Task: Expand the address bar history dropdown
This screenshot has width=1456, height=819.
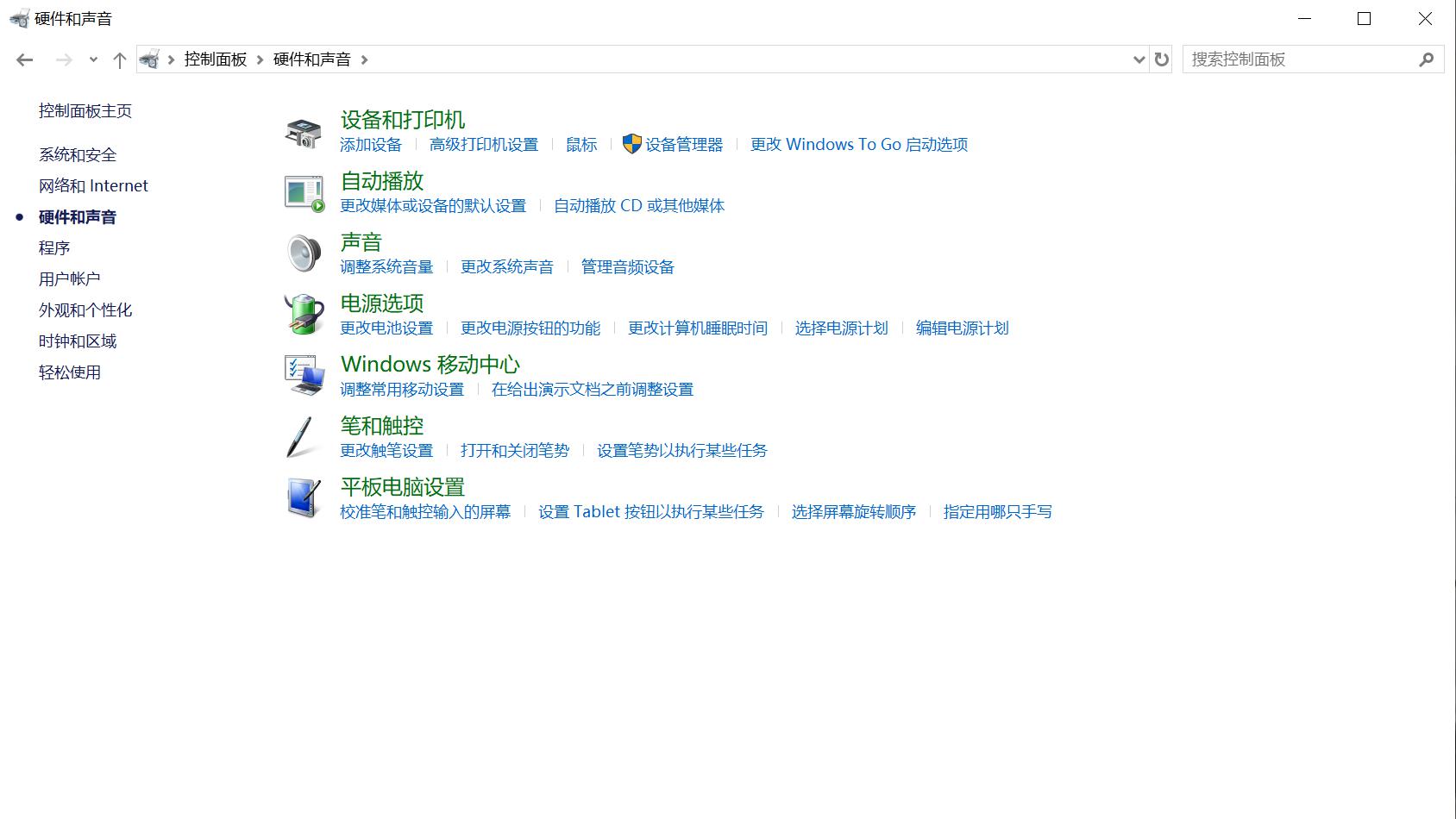Action: (x=1139, y=59)
